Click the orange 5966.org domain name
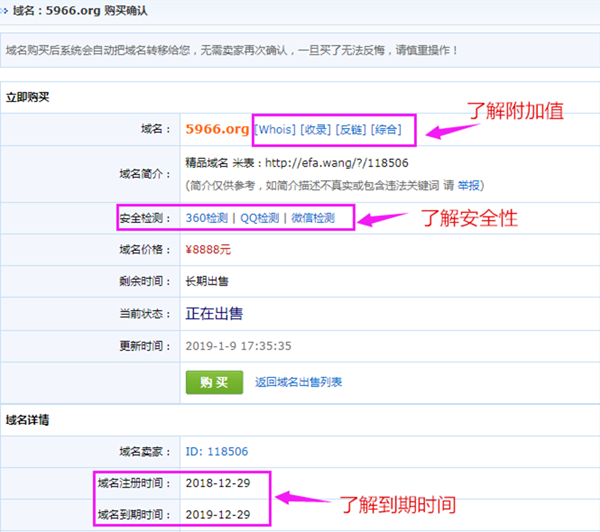Screen dimensions: 600x532 217,129
